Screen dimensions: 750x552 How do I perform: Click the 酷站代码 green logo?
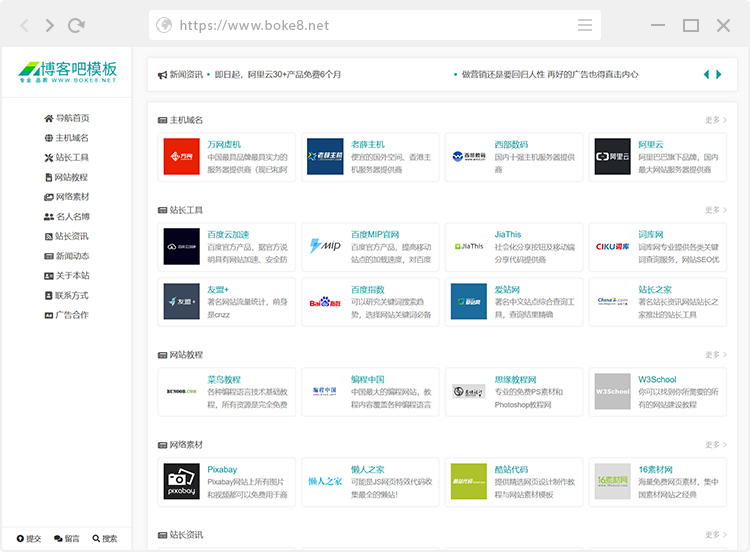tap(469, 481)
